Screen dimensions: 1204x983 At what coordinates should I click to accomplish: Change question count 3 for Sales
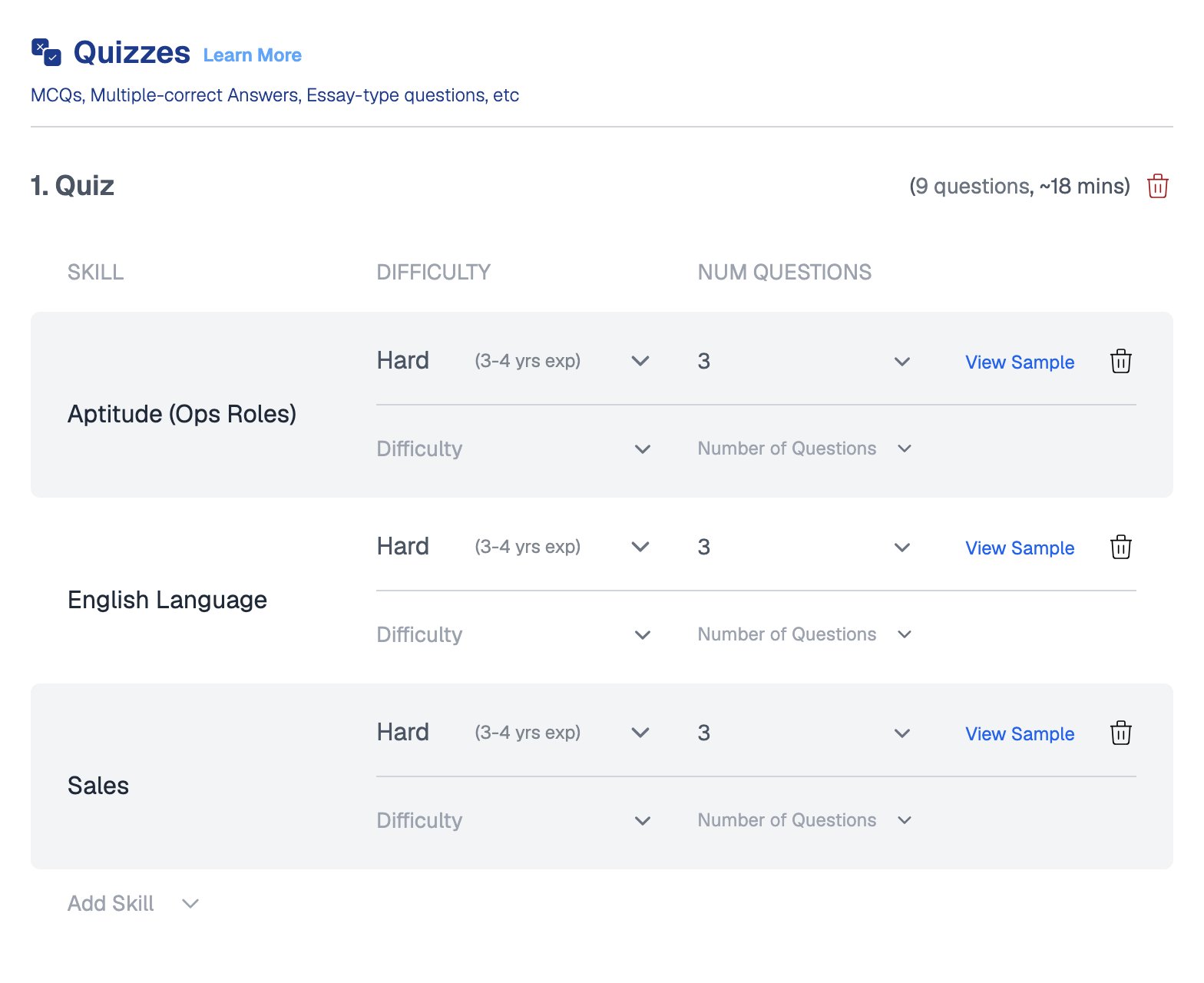click(804, 733)
